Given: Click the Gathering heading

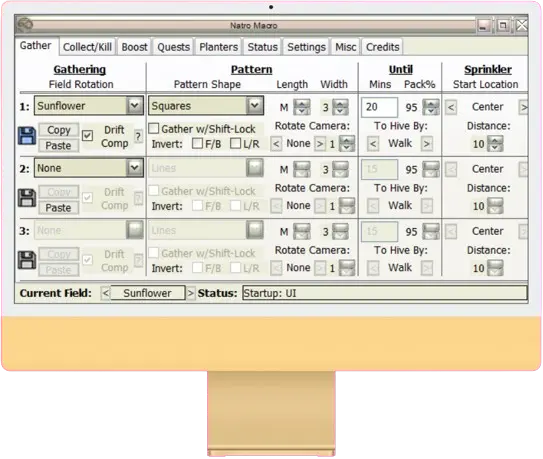Looking at the screenshot, I should [x=80, y=69].
